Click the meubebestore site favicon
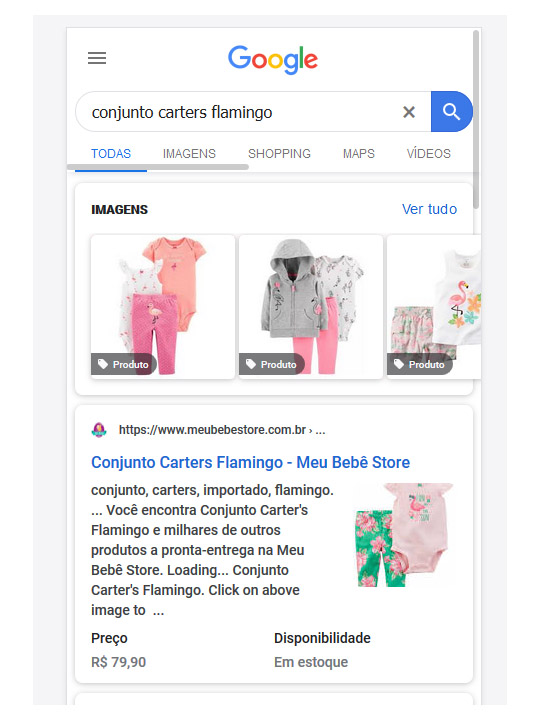The image size is (540, 720). [99, 430]
